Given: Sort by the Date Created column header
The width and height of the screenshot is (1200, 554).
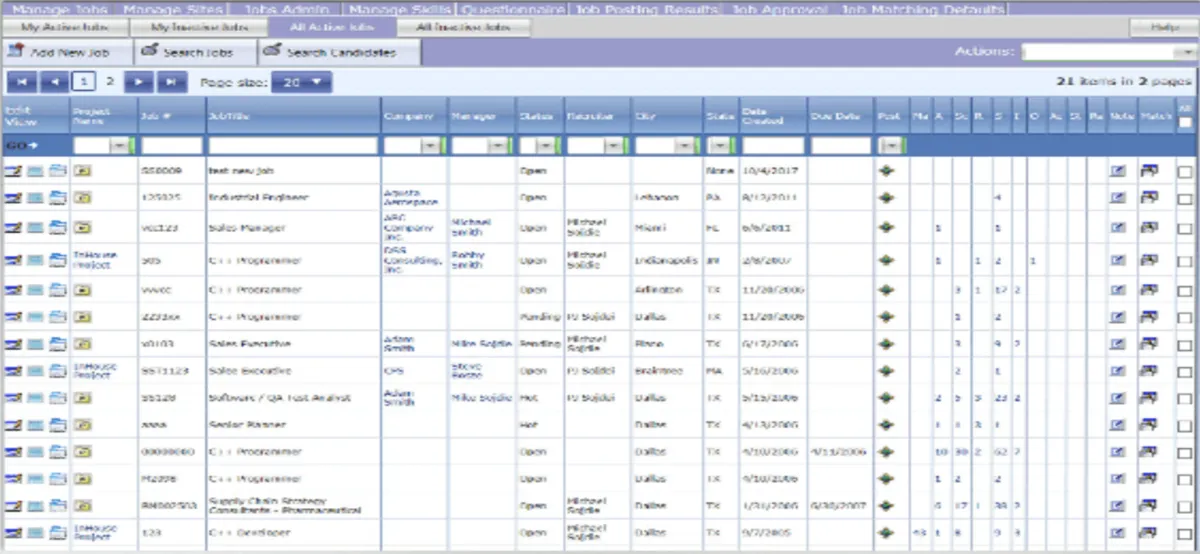Looking at the screenshot, I should 763,117.
